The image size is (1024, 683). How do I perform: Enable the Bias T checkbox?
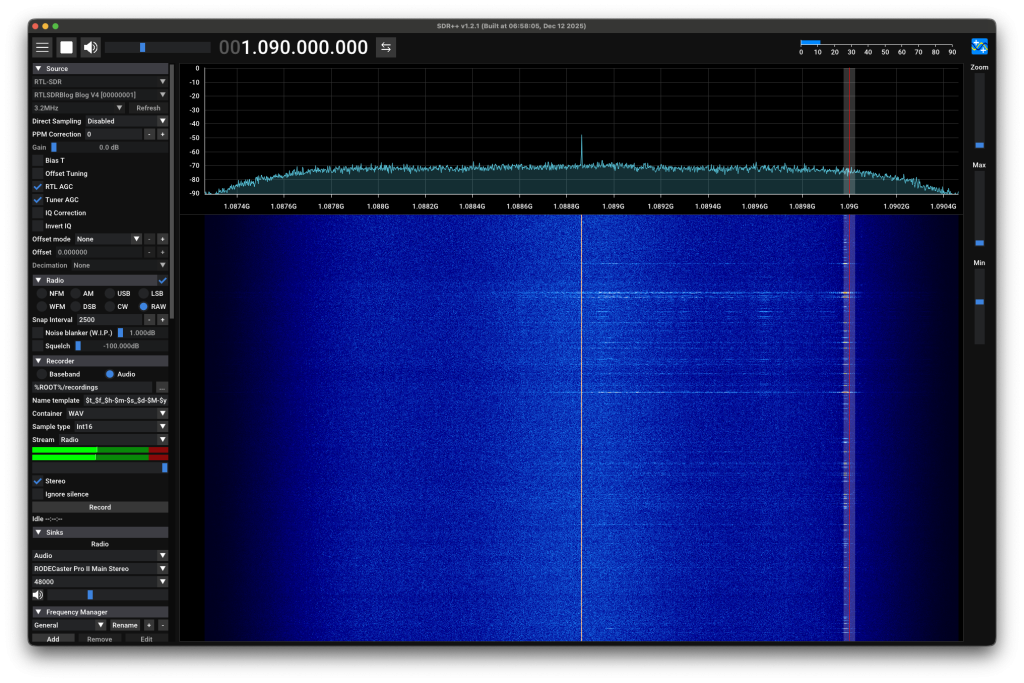point(37,160)
